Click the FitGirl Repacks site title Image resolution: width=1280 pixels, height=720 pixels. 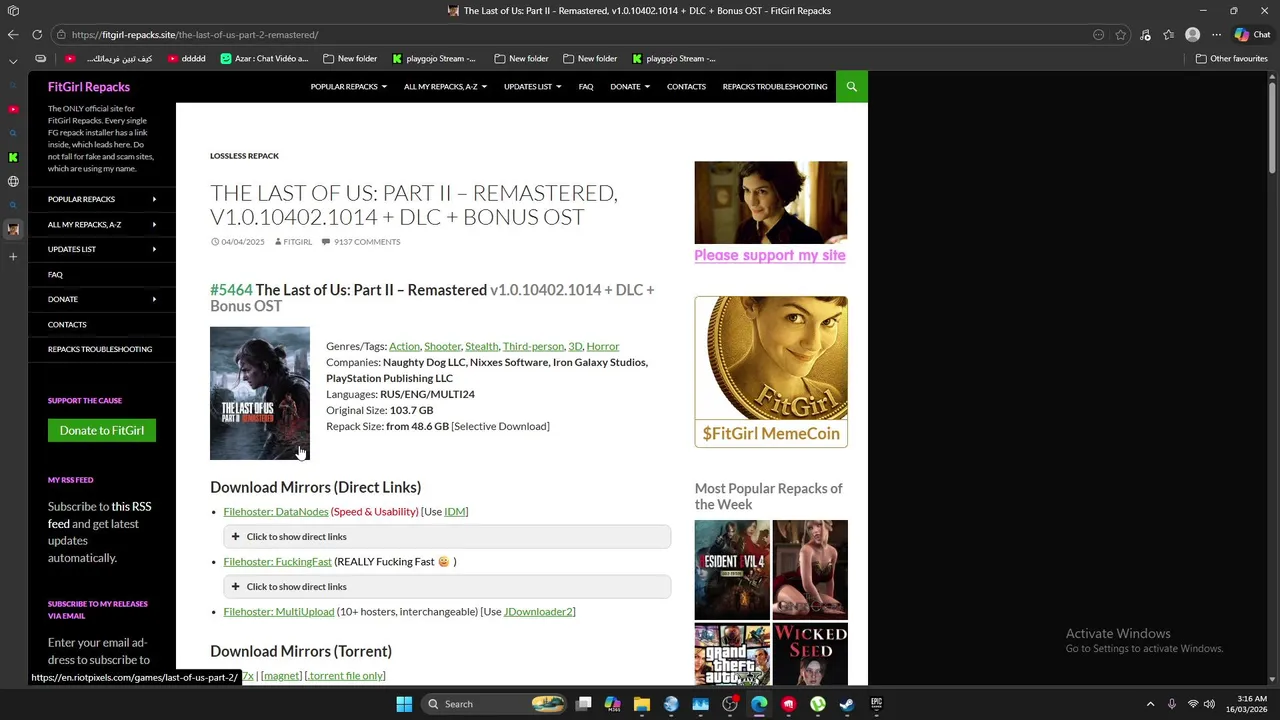[x=89, y=87]
